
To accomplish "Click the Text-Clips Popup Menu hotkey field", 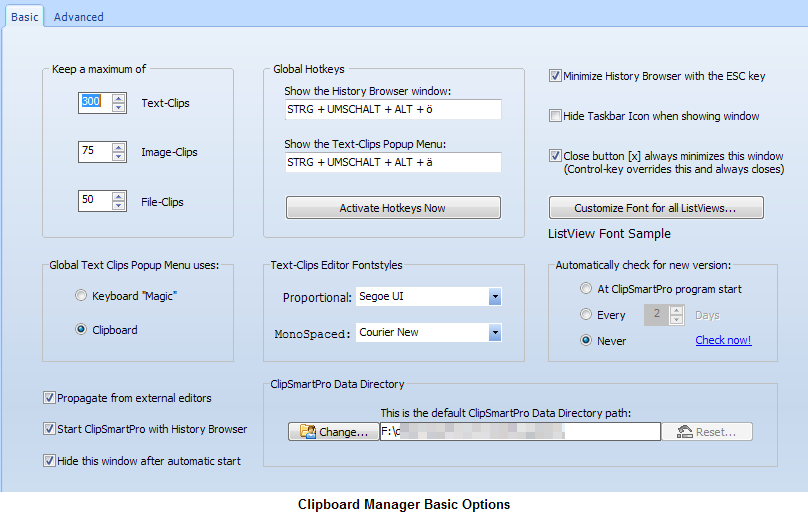I will (392, 162).
